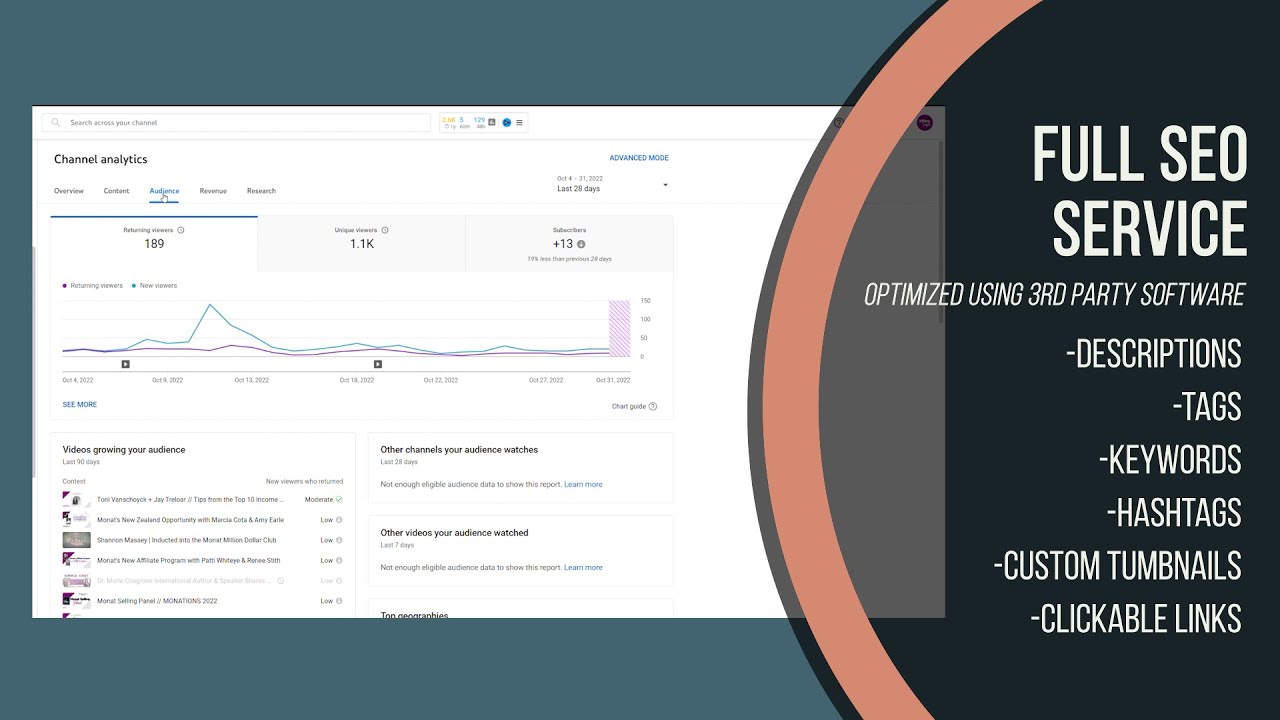
Task: Click info icon beside Unique viewers
Action: [x=385, y=230]
